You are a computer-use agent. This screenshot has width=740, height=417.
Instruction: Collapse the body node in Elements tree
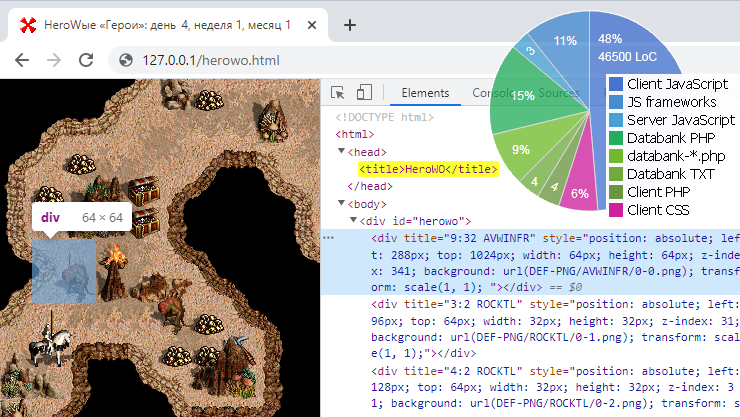341,203
